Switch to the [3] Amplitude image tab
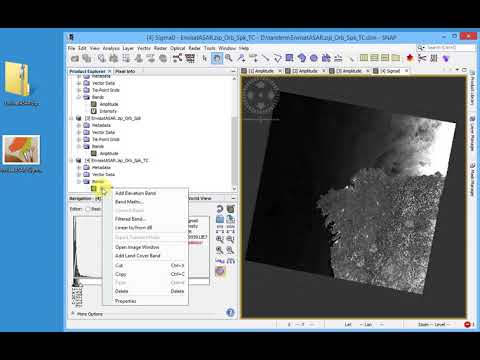480x360 pixels. 349,71
